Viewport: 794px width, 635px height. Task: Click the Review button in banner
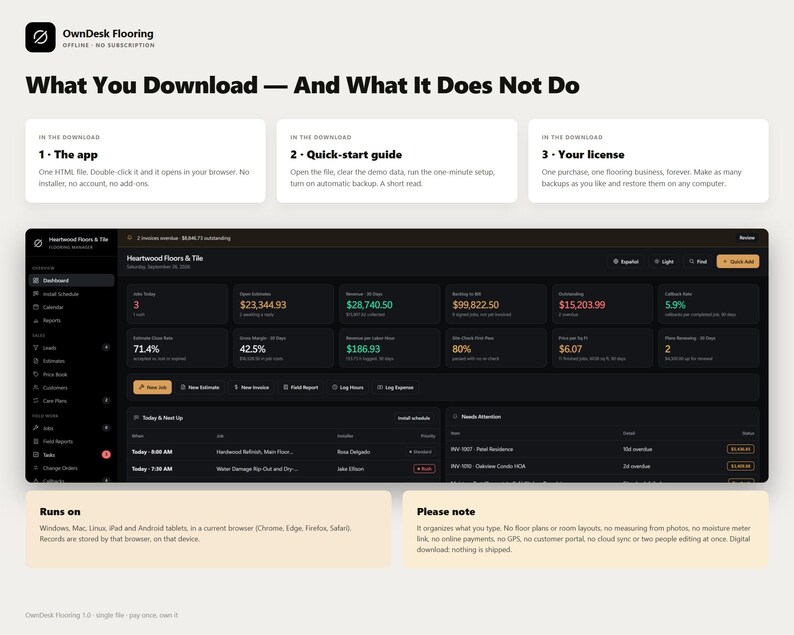point(747,237)
